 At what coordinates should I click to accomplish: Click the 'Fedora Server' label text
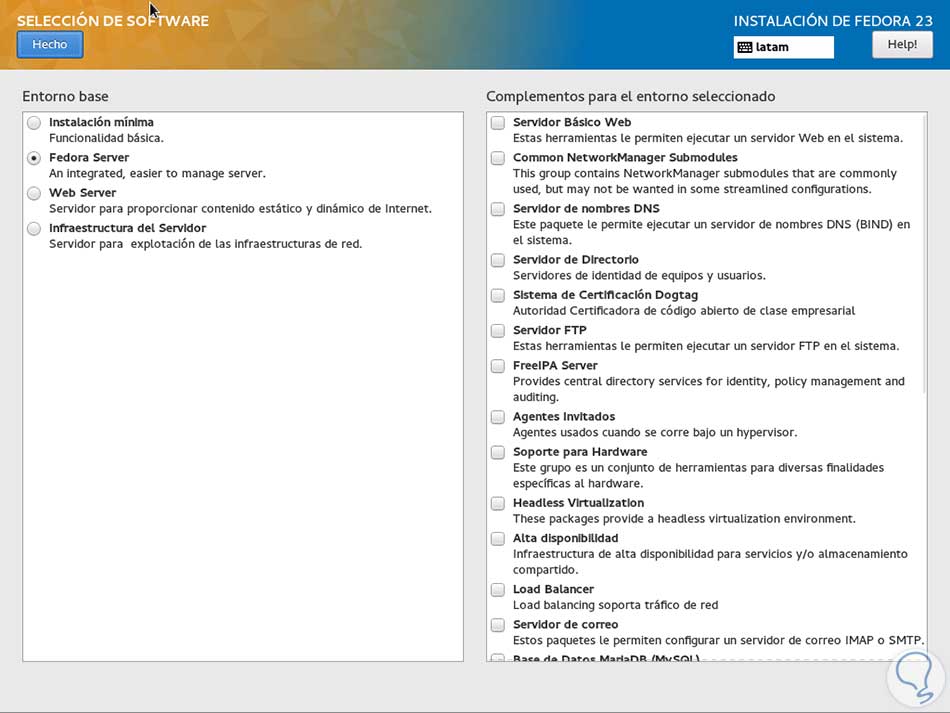coord(89,158)
